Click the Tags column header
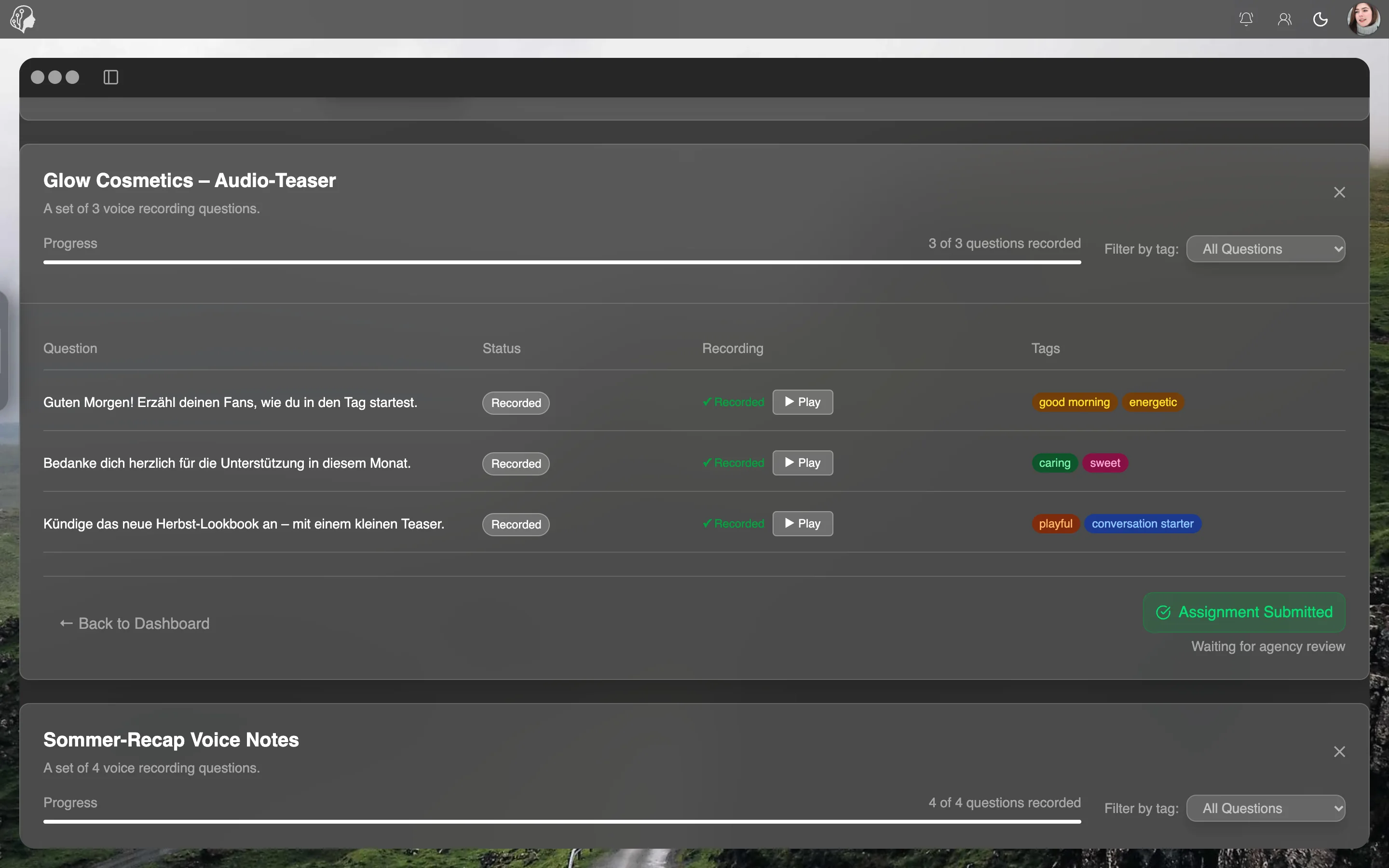This screenshot has height=868, width=1389. (1045, 349)
